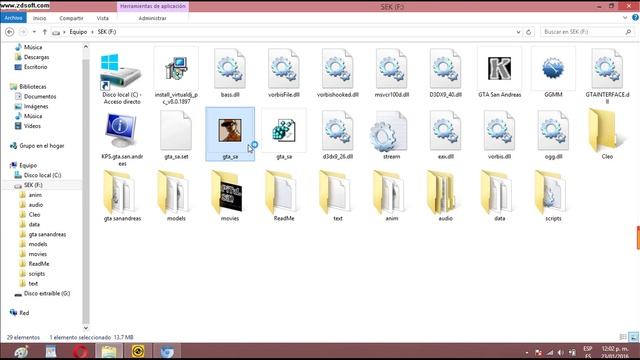Open Explorer help question mark

[636, 18]
